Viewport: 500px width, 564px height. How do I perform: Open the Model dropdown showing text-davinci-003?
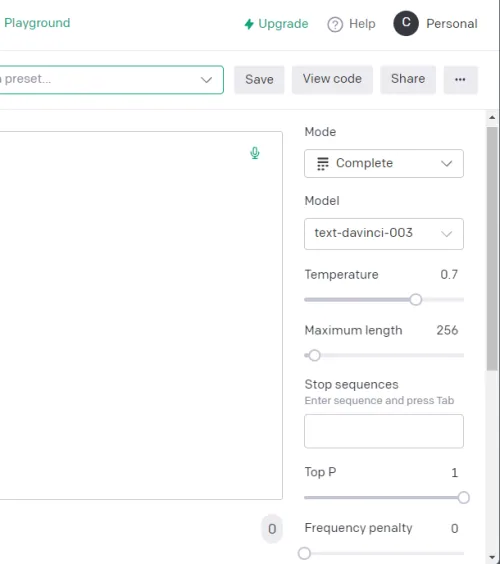click(x=384, y=234)
